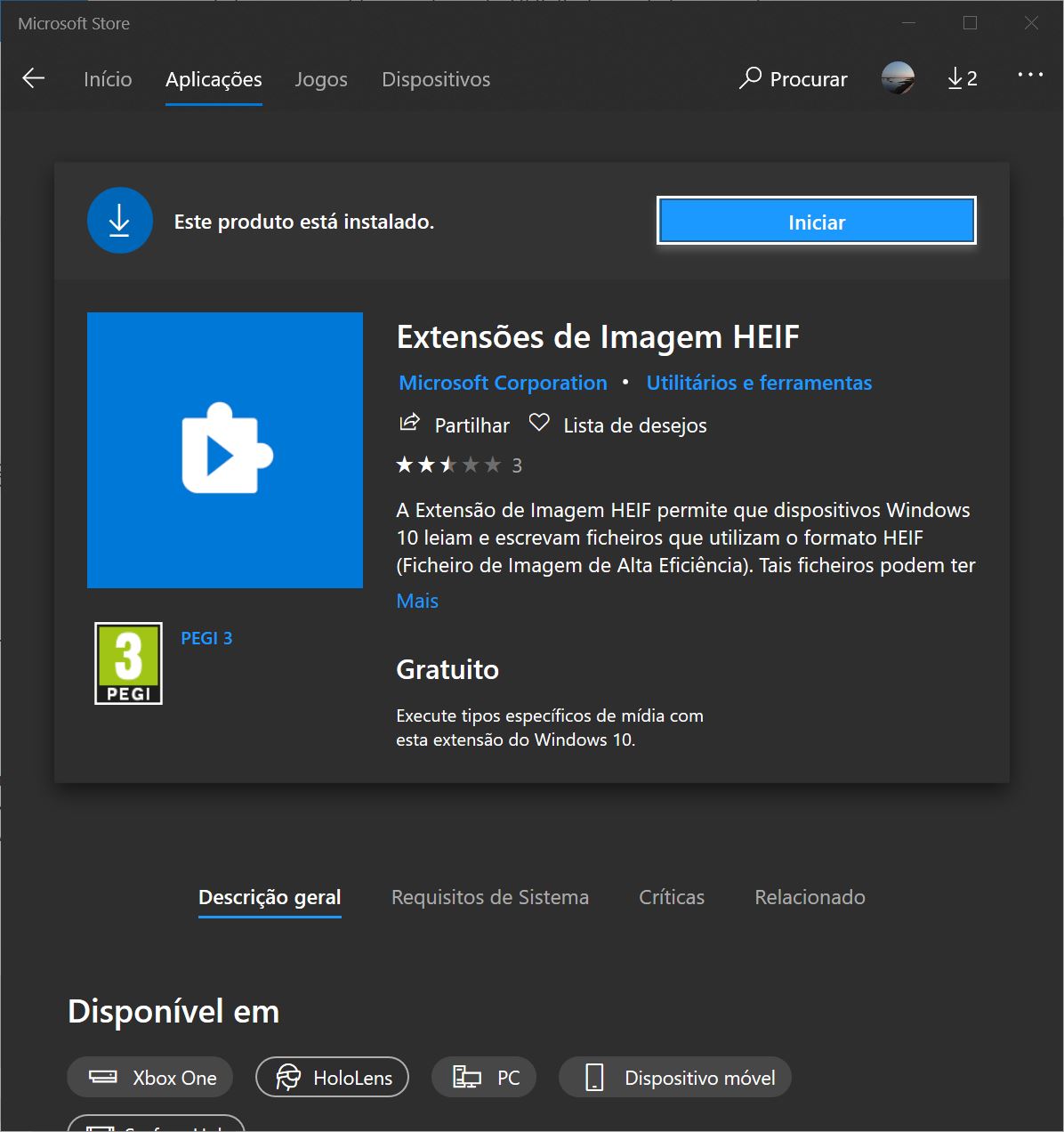The image size is (1064, 1132).
Task: Add to Lista de desejos
Action: pos(635,425)
